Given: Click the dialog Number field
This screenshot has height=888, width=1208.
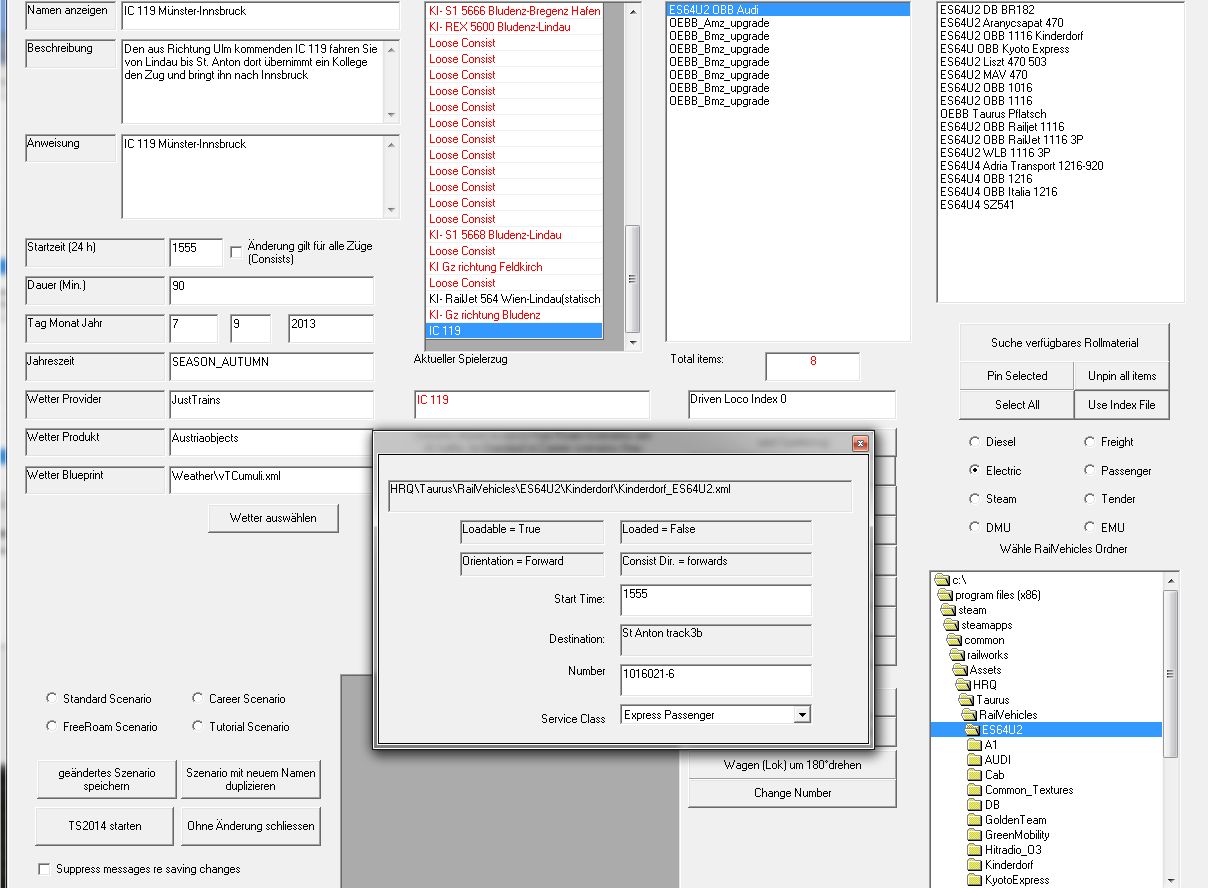Looking at the screenshot, I should [716, 679].
